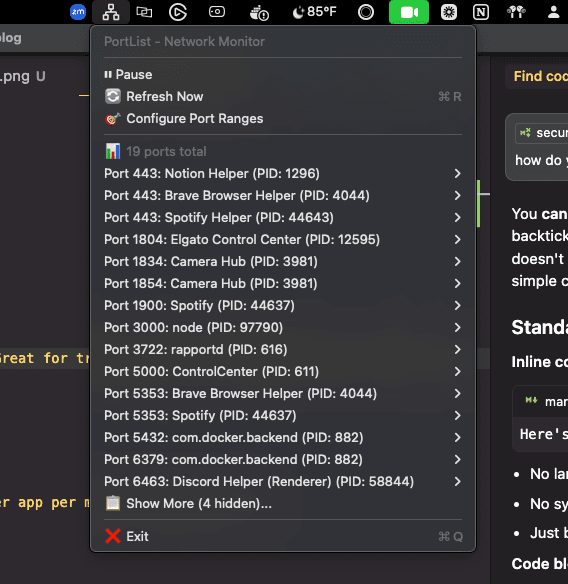Select Port 5432: com.docker.backend entry
This screenshot has width=568, height=584.
coord(283,437)
